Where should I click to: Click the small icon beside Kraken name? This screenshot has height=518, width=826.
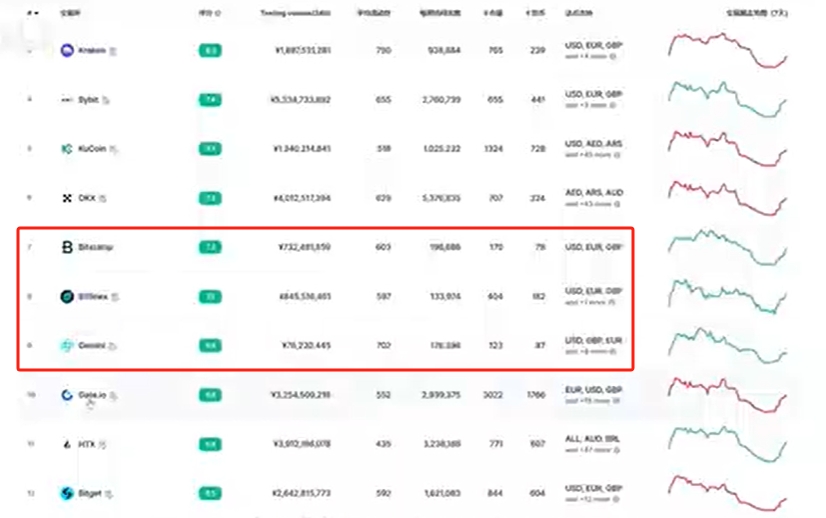pyautogui.click(x=113, y=51)
